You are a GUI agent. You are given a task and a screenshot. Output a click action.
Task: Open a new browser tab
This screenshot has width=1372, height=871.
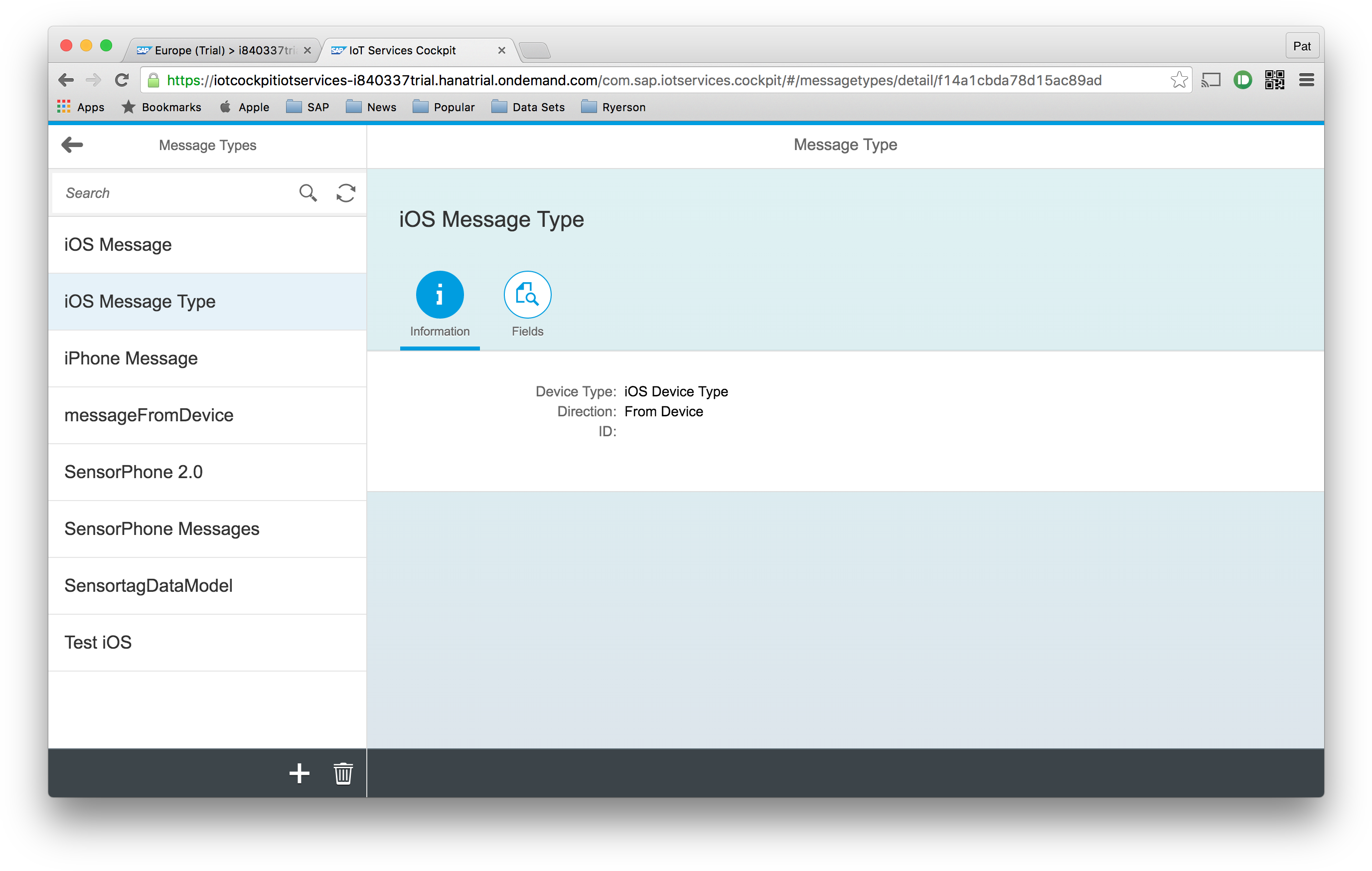535,51
